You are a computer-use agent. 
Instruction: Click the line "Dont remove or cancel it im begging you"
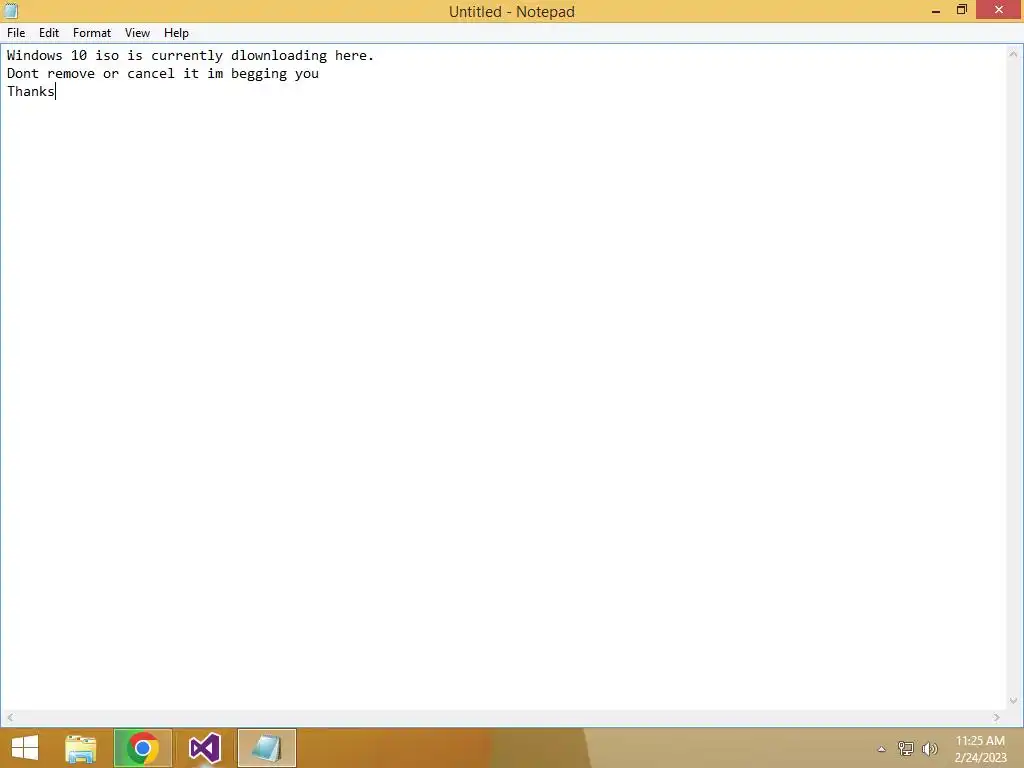coord(163,74)
